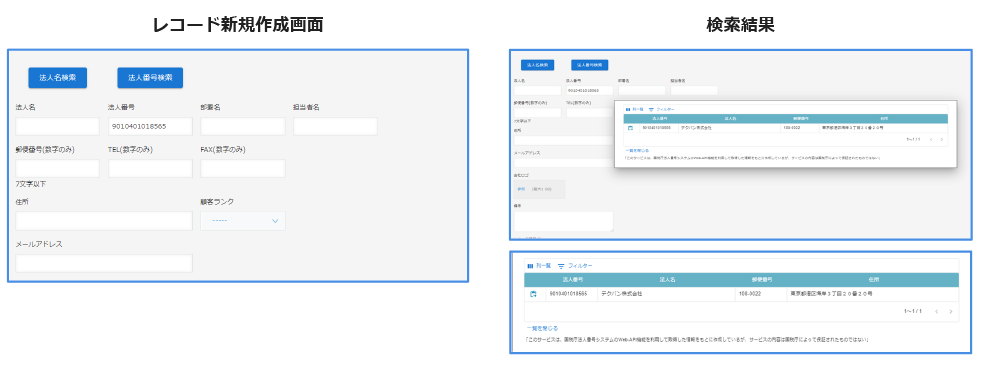981x365 pixels.
Task: Focus the 部署名 field in the creation form
Action: [x=243, y=126]
